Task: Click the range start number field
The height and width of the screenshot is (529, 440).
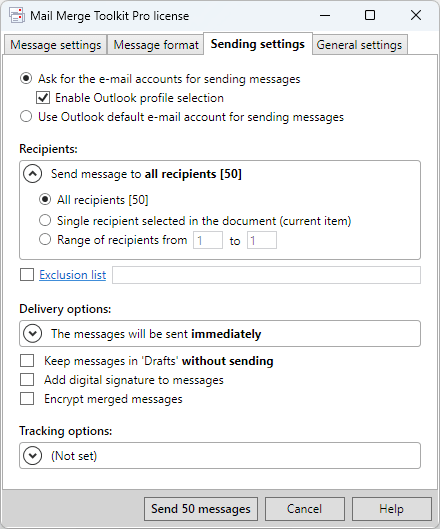Action: click(x=208, y=240)
